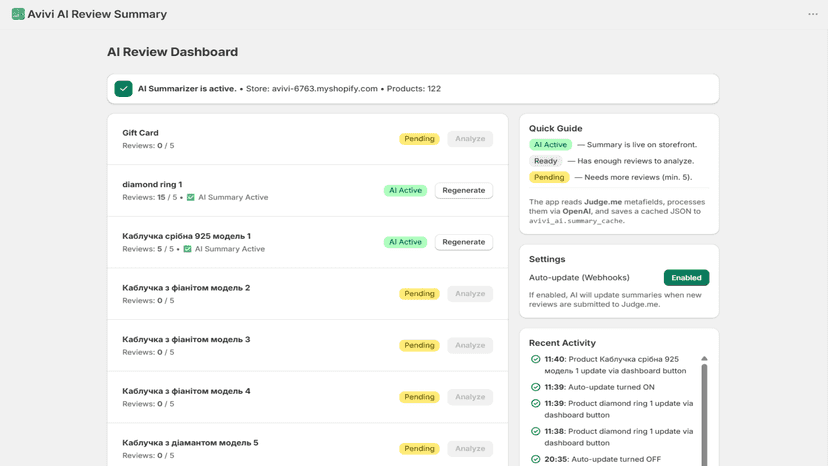
Task: Click AI Summary Active check icon for Каблучка срібна 925
Action: coord(187,249)
